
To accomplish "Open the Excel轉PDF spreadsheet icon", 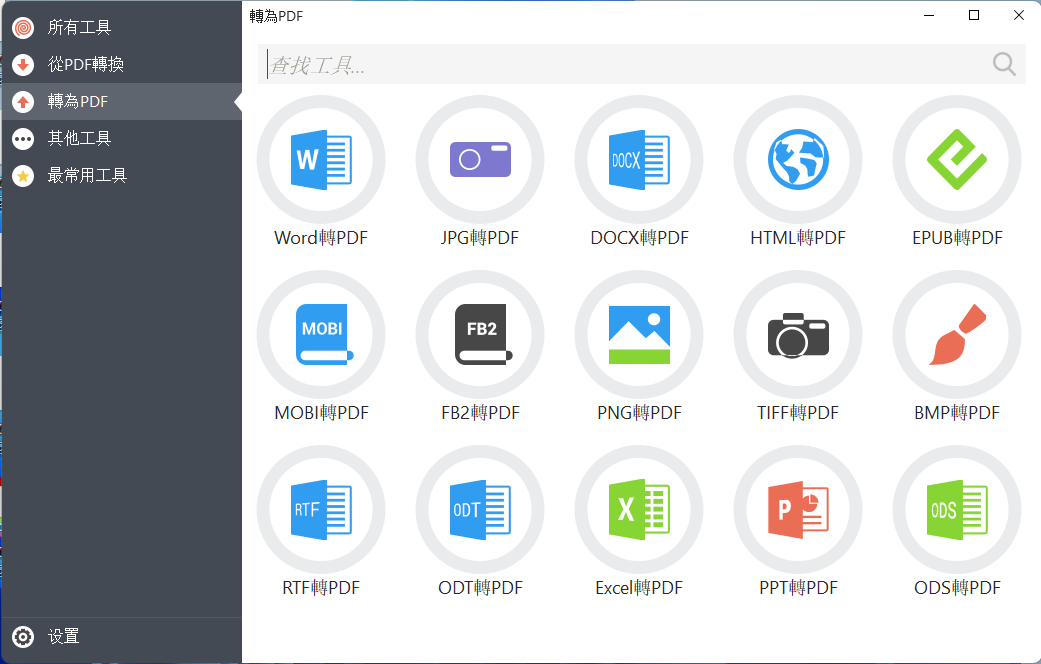I will coord(639,509).
